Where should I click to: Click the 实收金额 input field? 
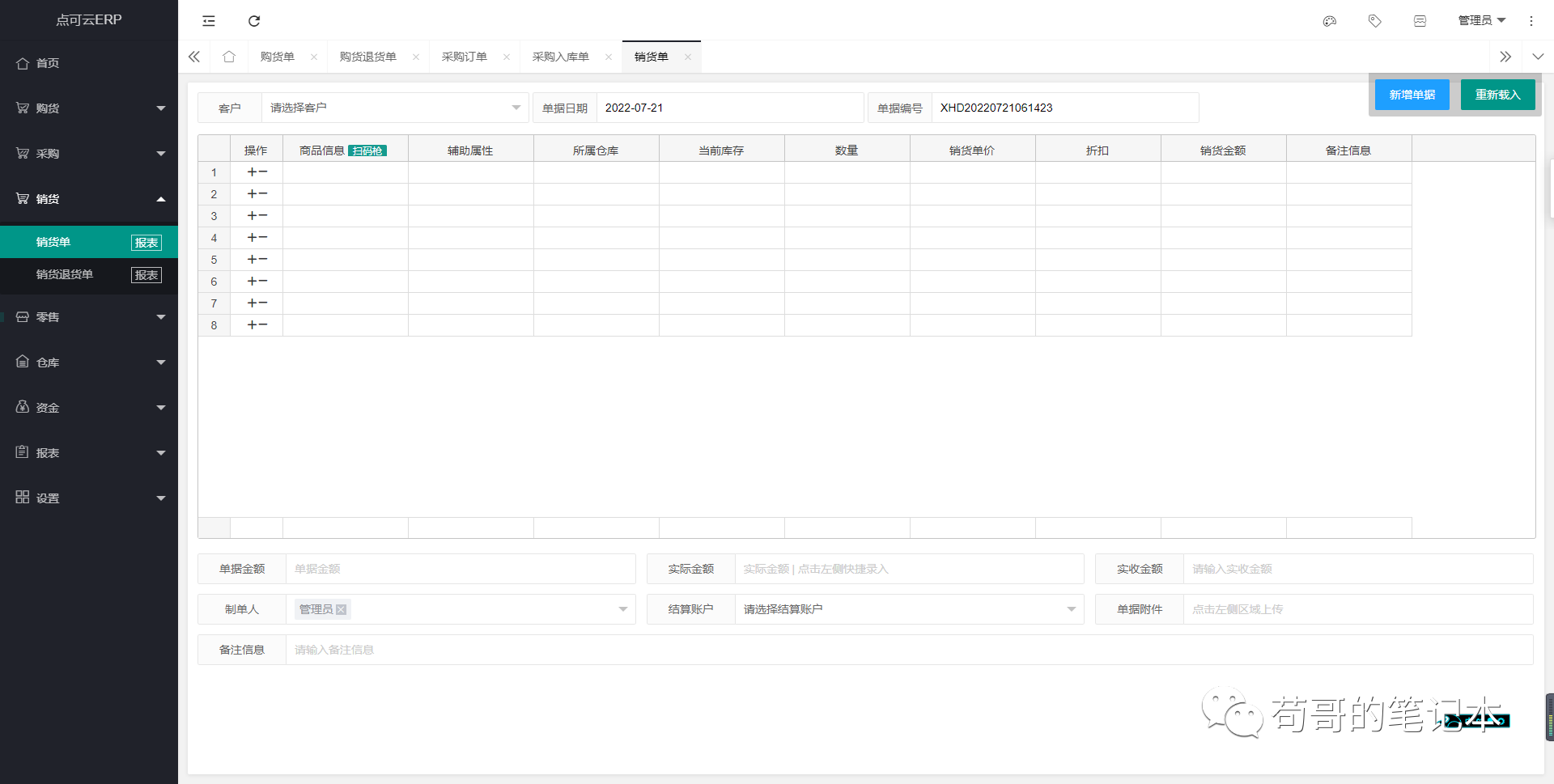1358,569
